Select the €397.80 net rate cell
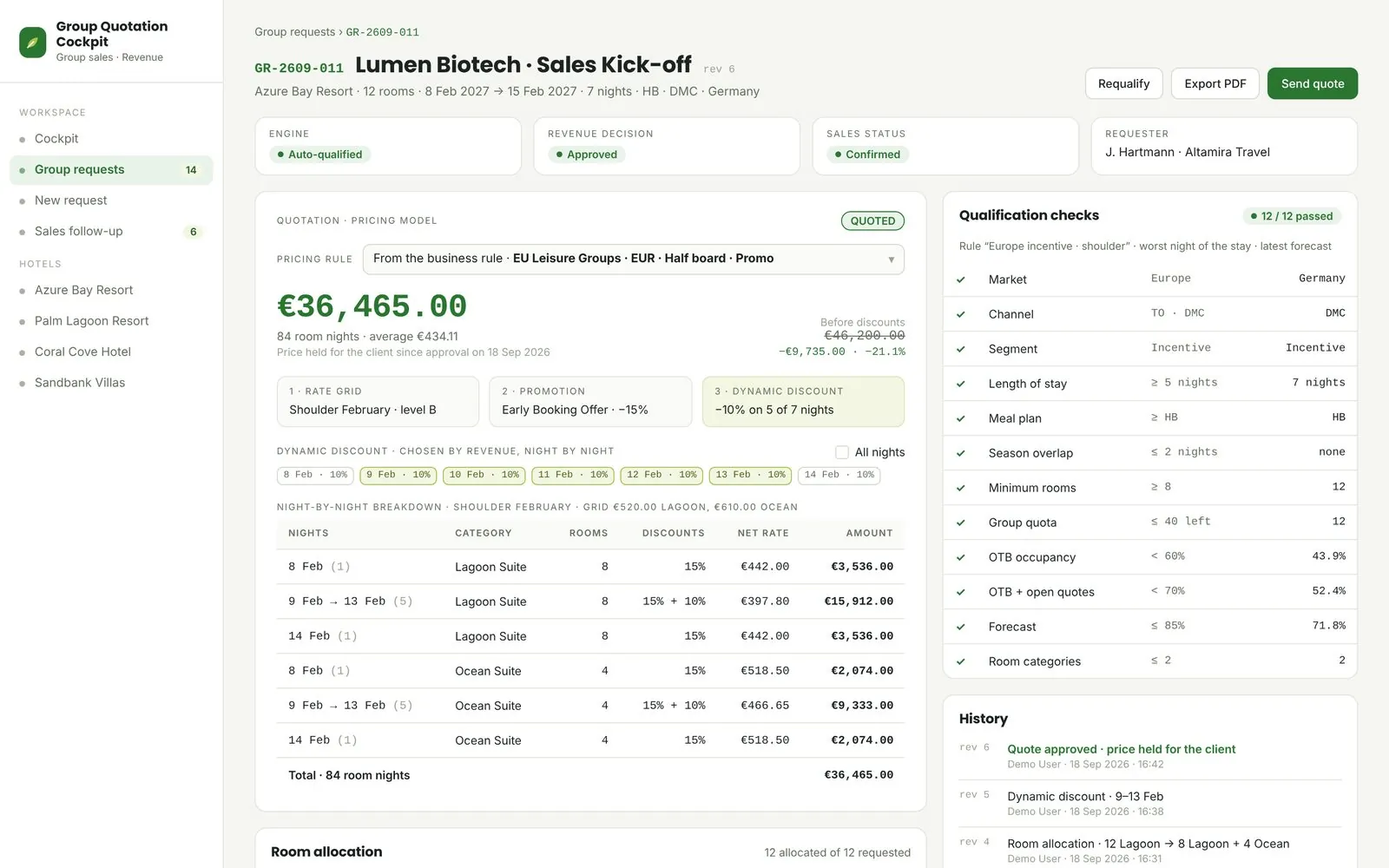The height and width of the screenshot is (868, 1389). pyautogui.click(x=765, y=602)
